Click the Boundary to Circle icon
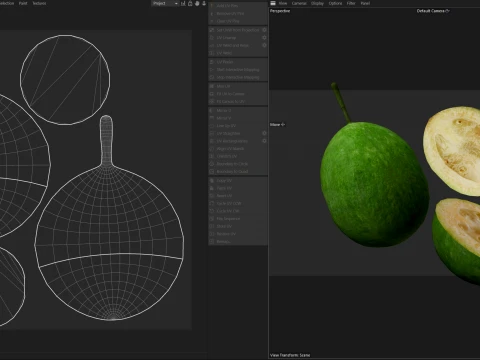Screen dimensions: 480x360 tap(211, 164)
